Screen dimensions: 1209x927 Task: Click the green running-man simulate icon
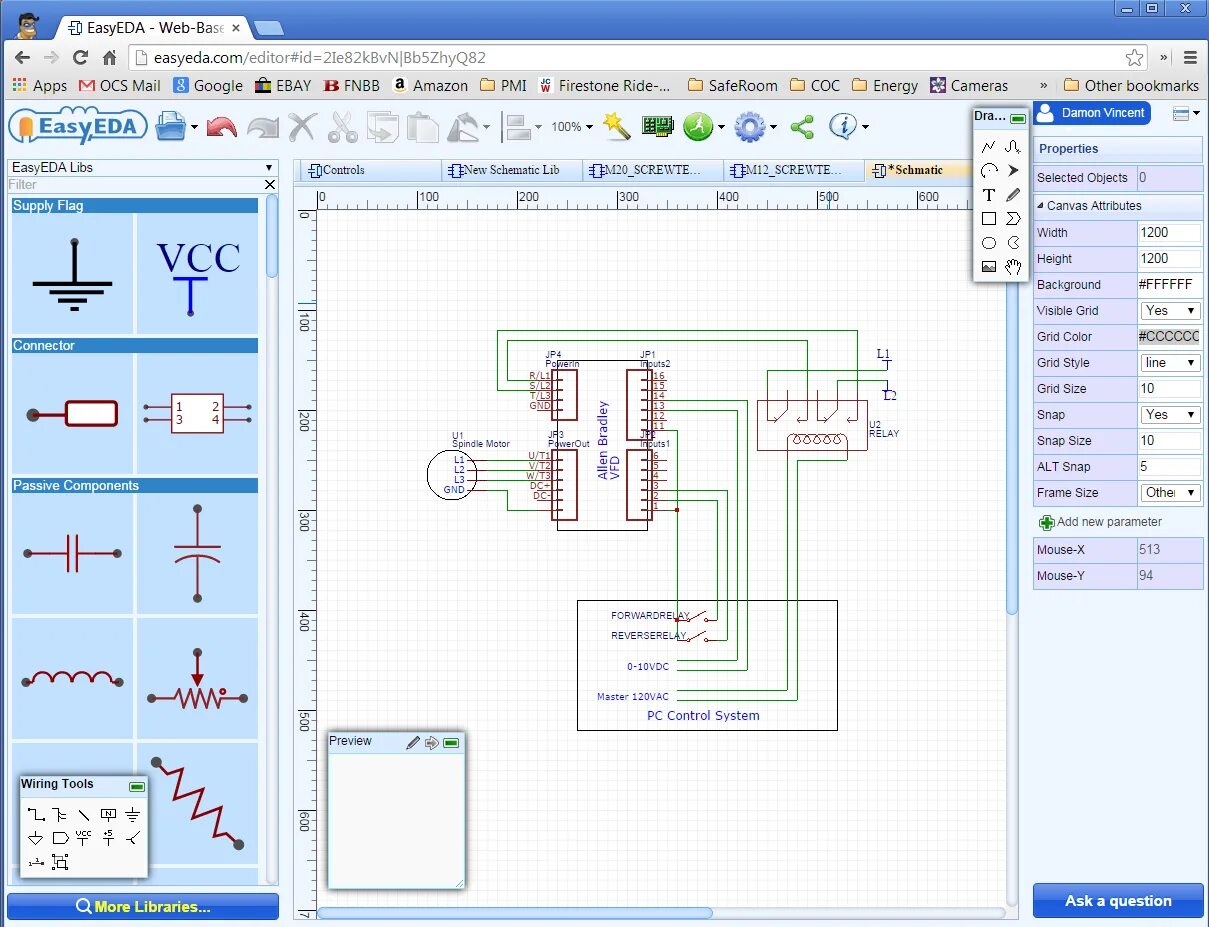coord(698,127)
